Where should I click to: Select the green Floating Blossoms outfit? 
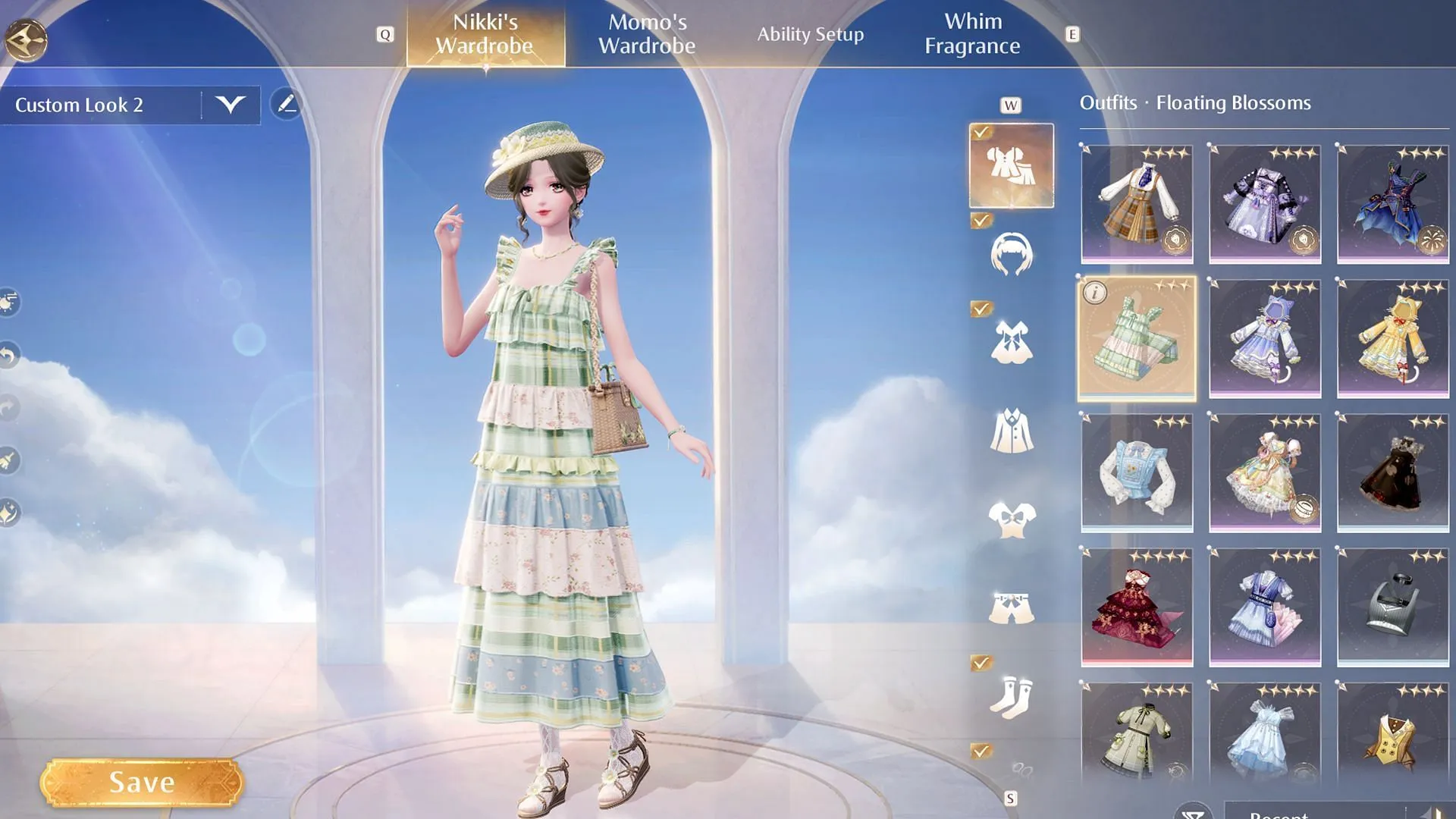coord(1137,339)
